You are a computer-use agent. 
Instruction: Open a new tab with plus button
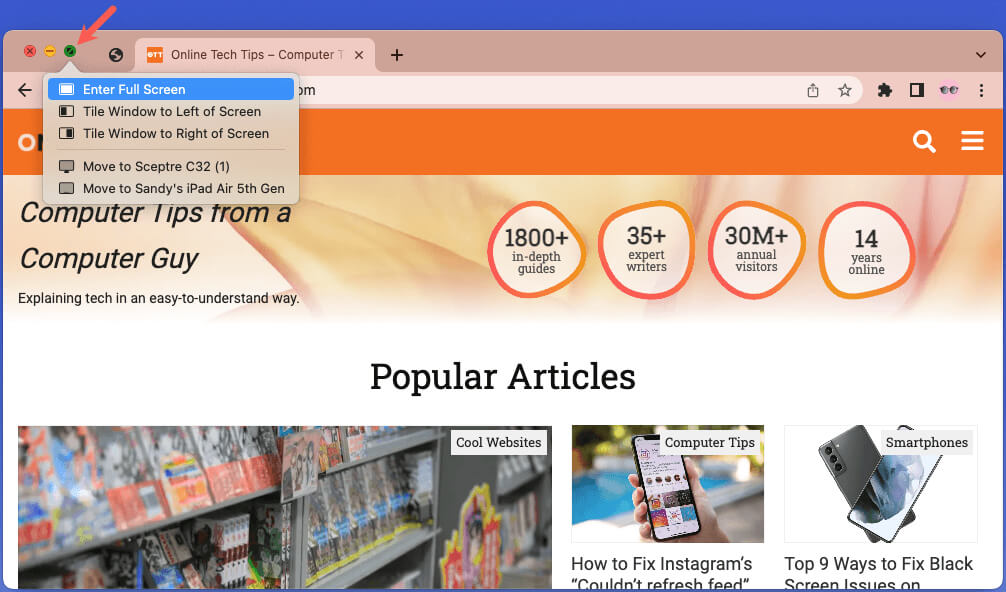397,55
